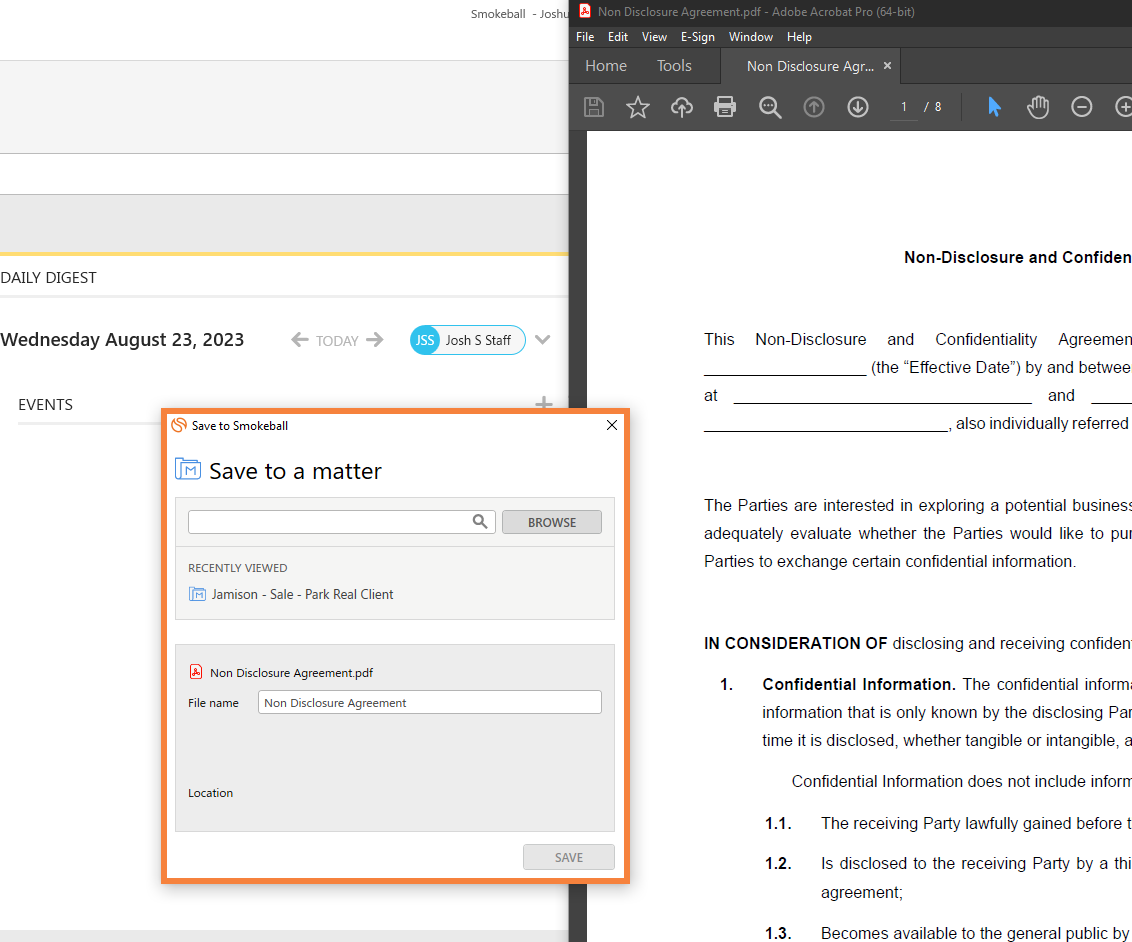The image size is (1132, 942).
Task: Click the zoom in plus icon in Acrobat
Action: tap(1123, 108)
